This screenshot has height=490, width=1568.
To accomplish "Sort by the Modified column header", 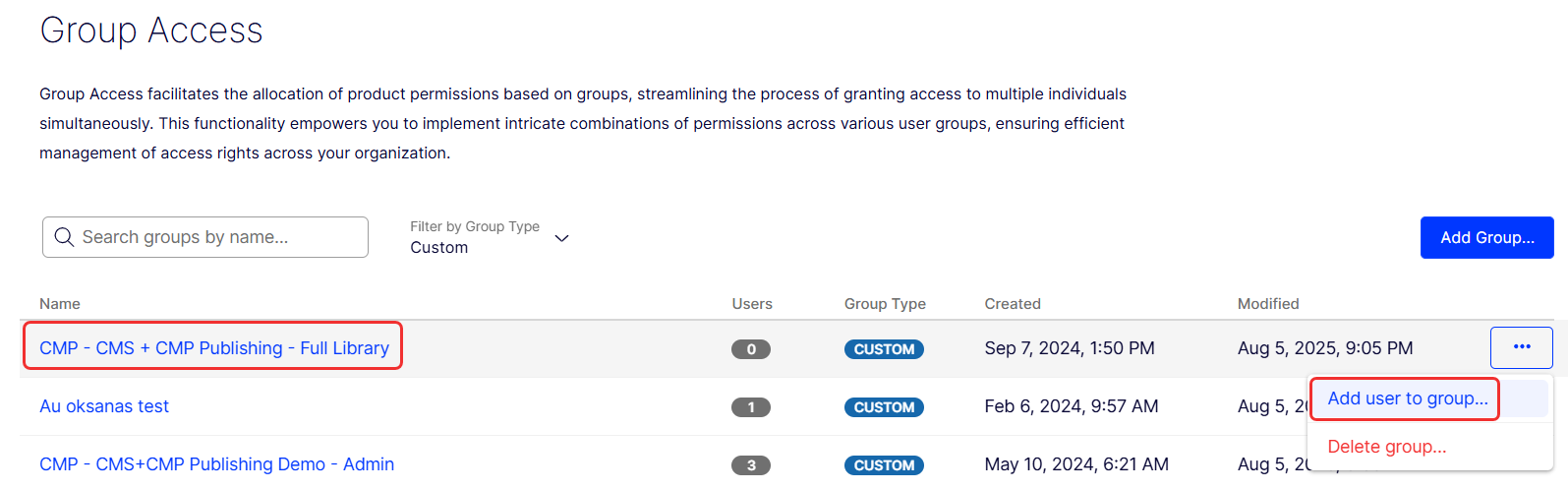I will [1268, 304].
